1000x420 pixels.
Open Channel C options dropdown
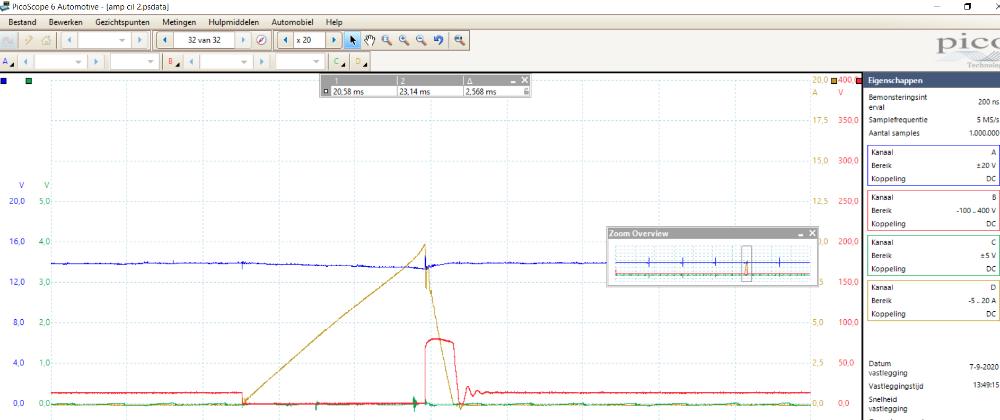click(339, 62)
